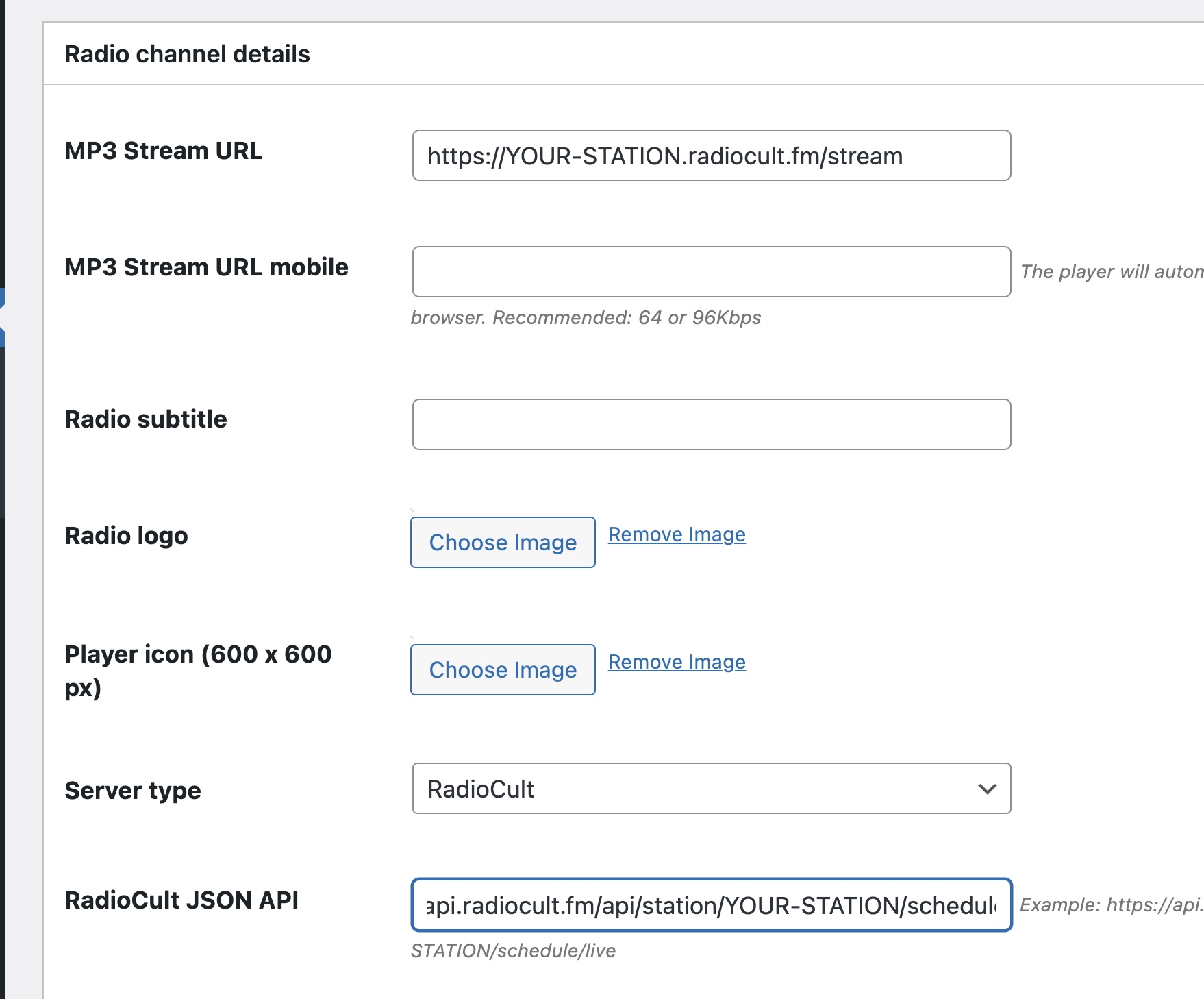Click the Server type chevron arrow
Screen dimensions: 1204x999
(987, 789)
